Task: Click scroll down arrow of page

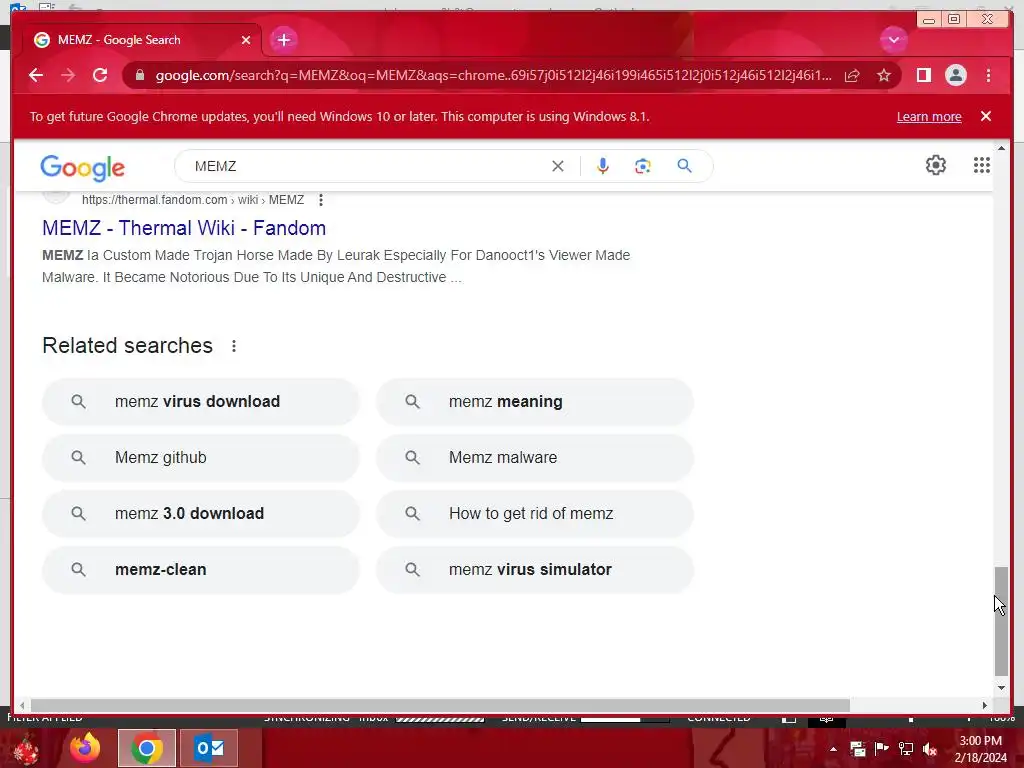Action: click(x=1001, y=688)
